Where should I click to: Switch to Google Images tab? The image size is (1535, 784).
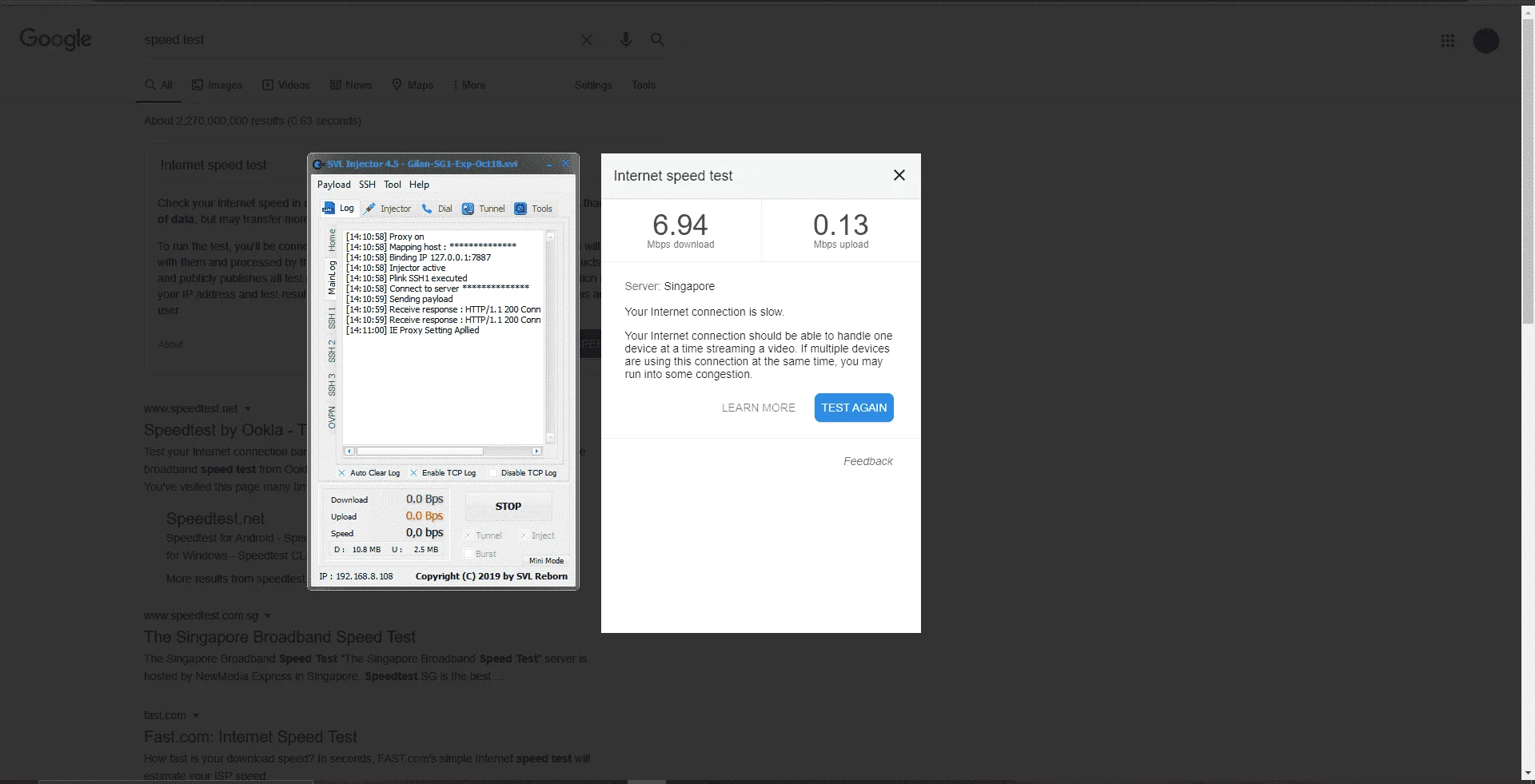217,85
